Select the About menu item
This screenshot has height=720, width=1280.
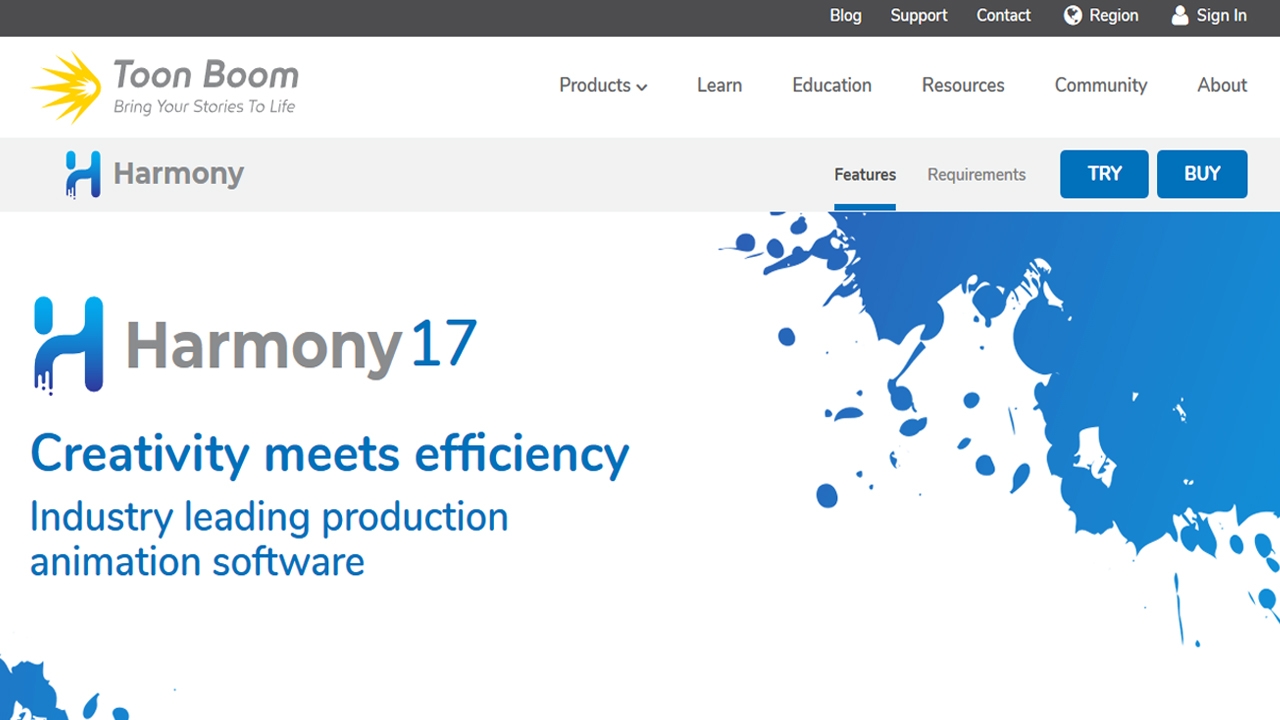click(1222, 85)
